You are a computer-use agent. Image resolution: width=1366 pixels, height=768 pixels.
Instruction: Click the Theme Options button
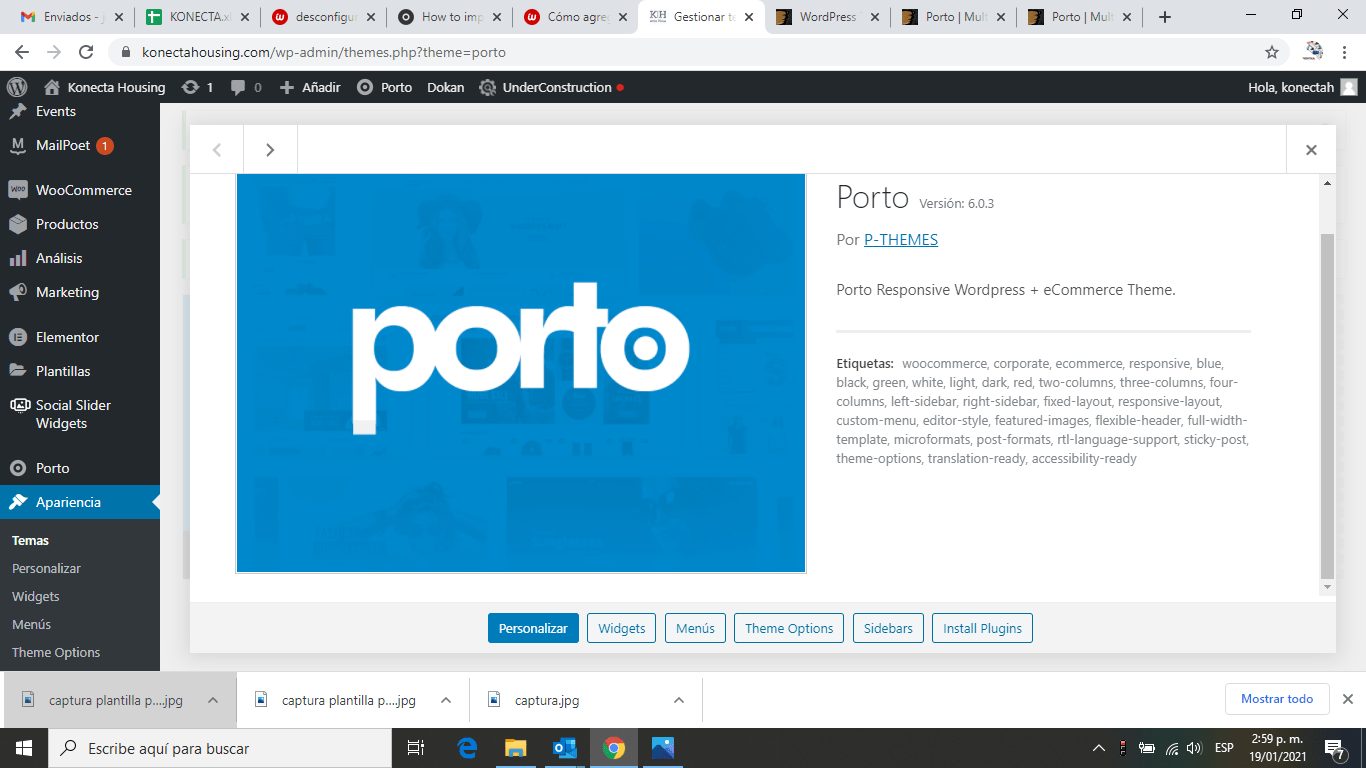tap(789, 628)
